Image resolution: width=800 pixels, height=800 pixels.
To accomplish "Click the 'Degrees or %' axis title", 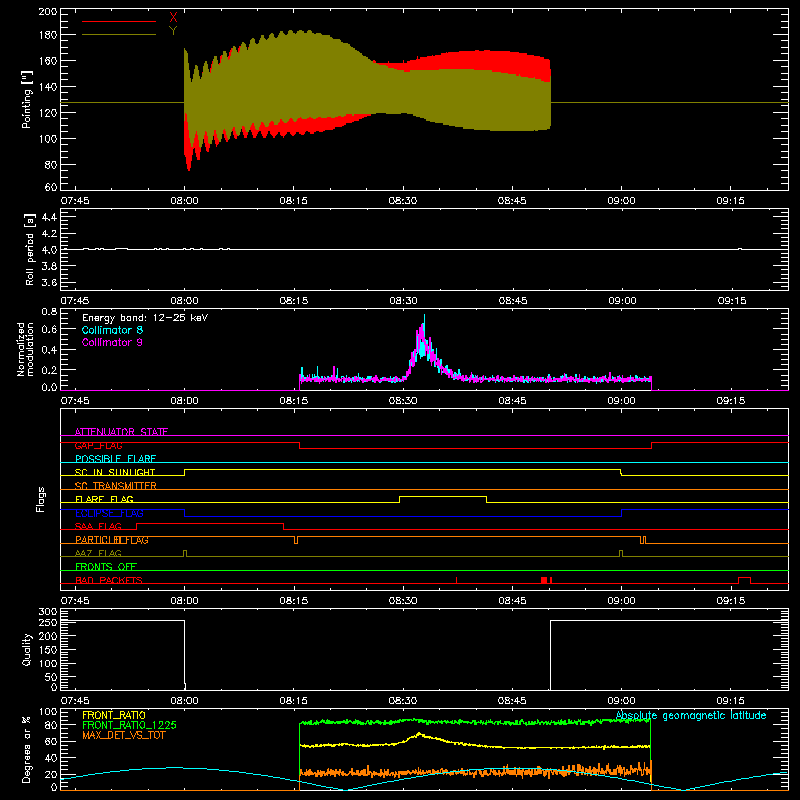I will (27, 749).
